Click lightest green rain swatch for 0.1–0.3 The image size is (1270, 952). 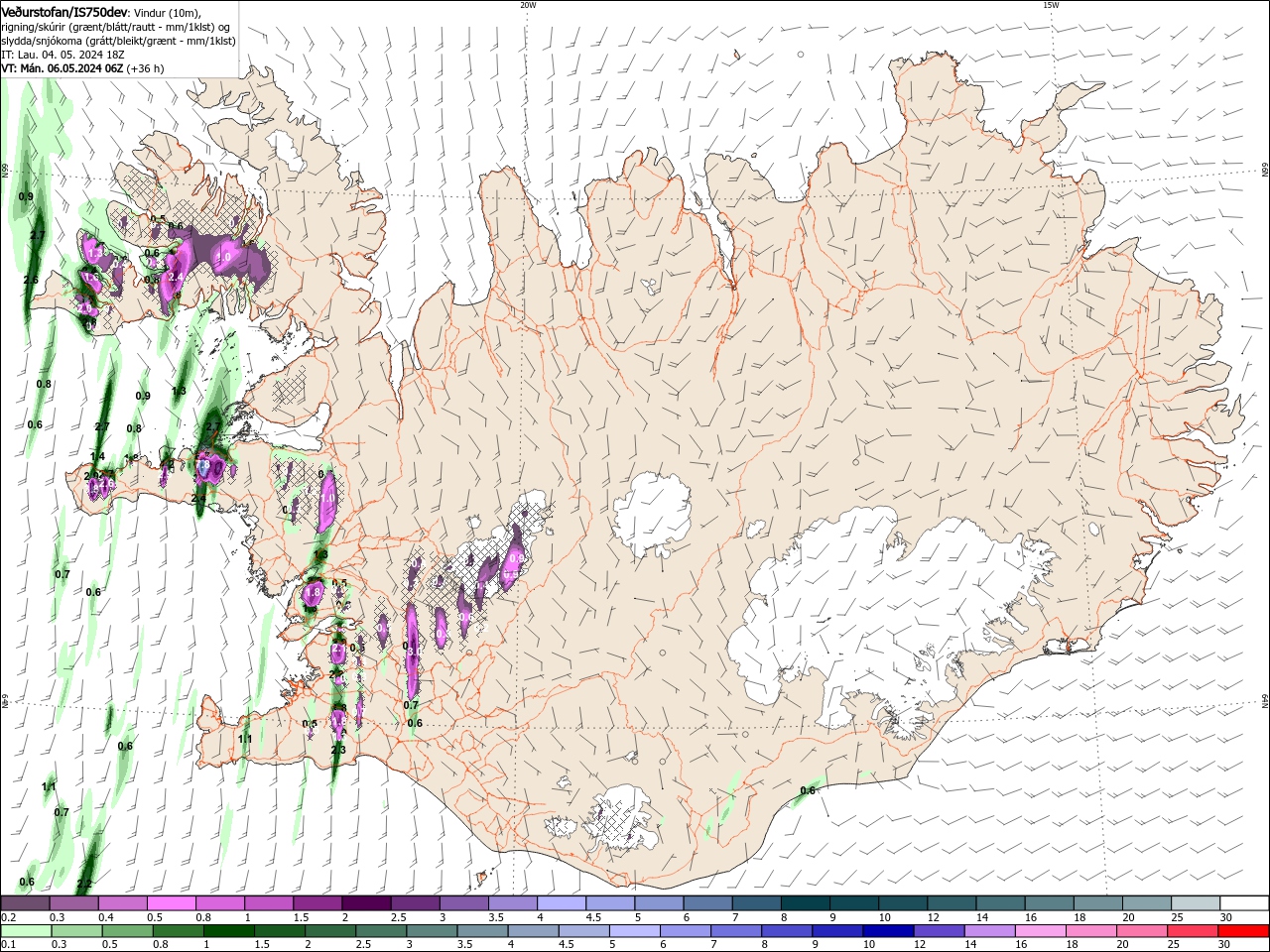point(26,931)
